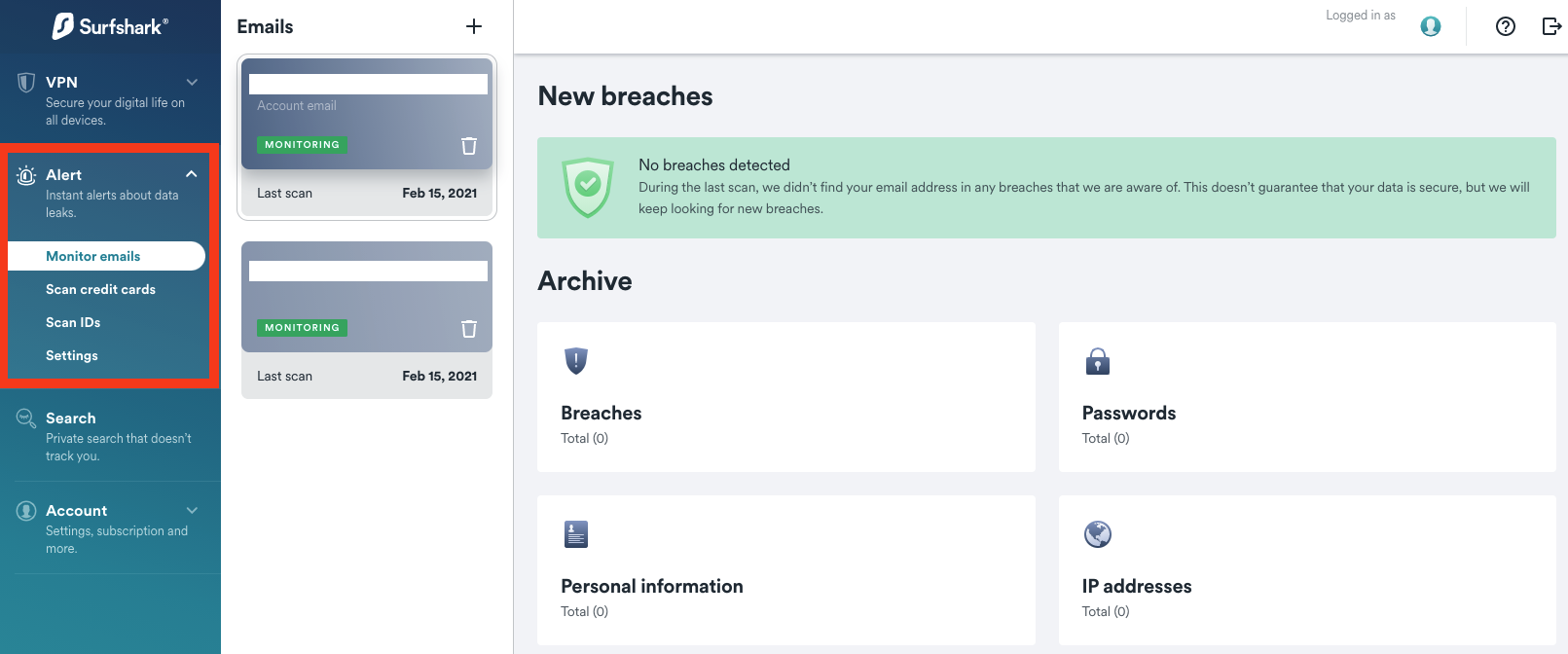The height and width of the screenshot is (654, 1568).
Task: Click 'Total (0)' under Personal information
Action: point(584,612)
